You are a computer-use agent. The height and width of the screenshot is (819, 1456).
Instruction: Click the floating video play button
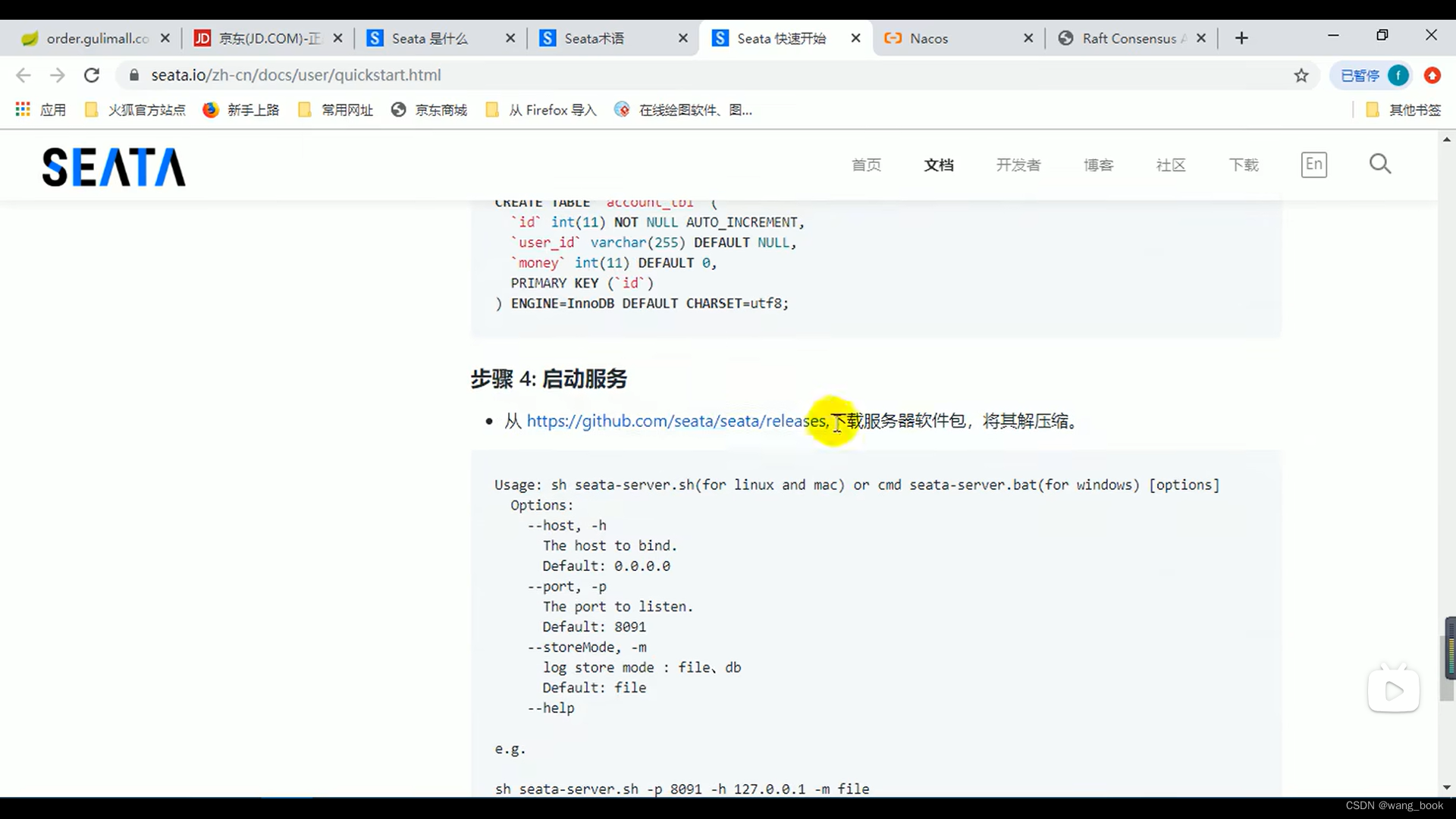click(x=1394, y=690)
